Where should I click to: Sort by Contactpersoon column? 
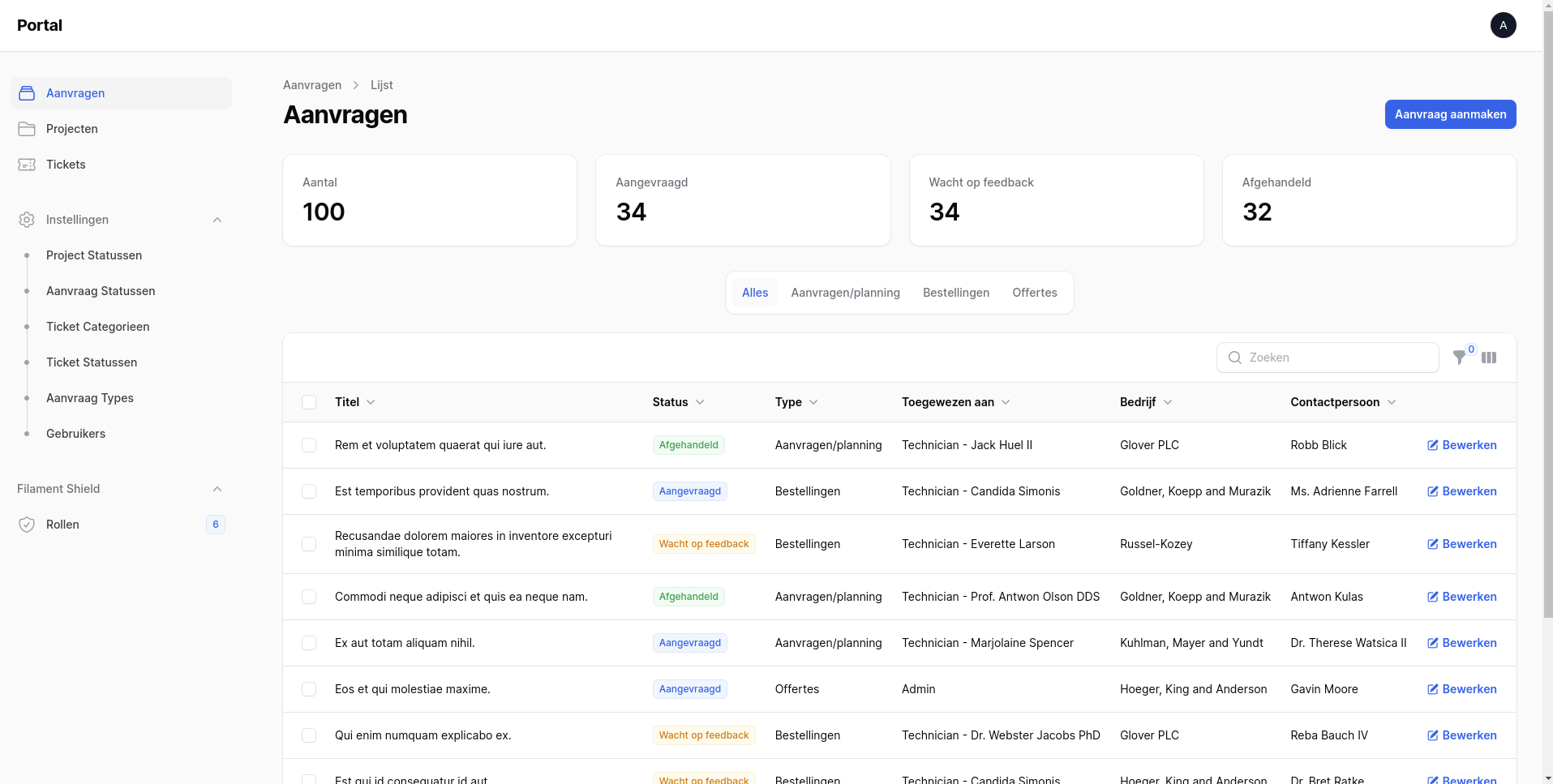pos(1344,402)
